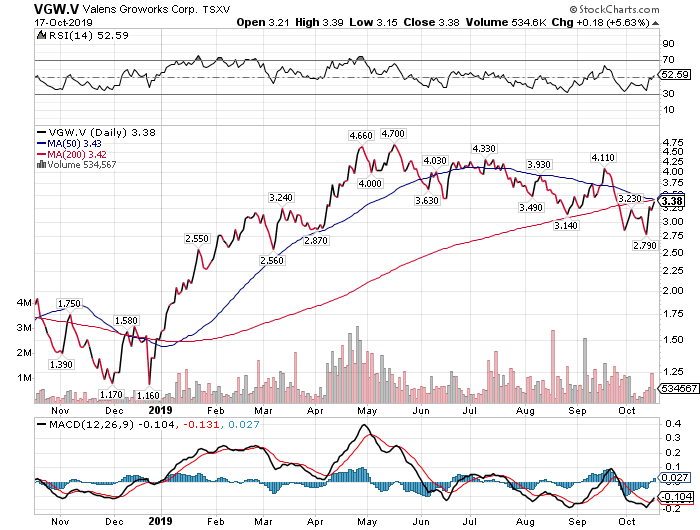700x530 pixels.
Task: Click the StockCharts.com copyright label
Action: (614, 9)
